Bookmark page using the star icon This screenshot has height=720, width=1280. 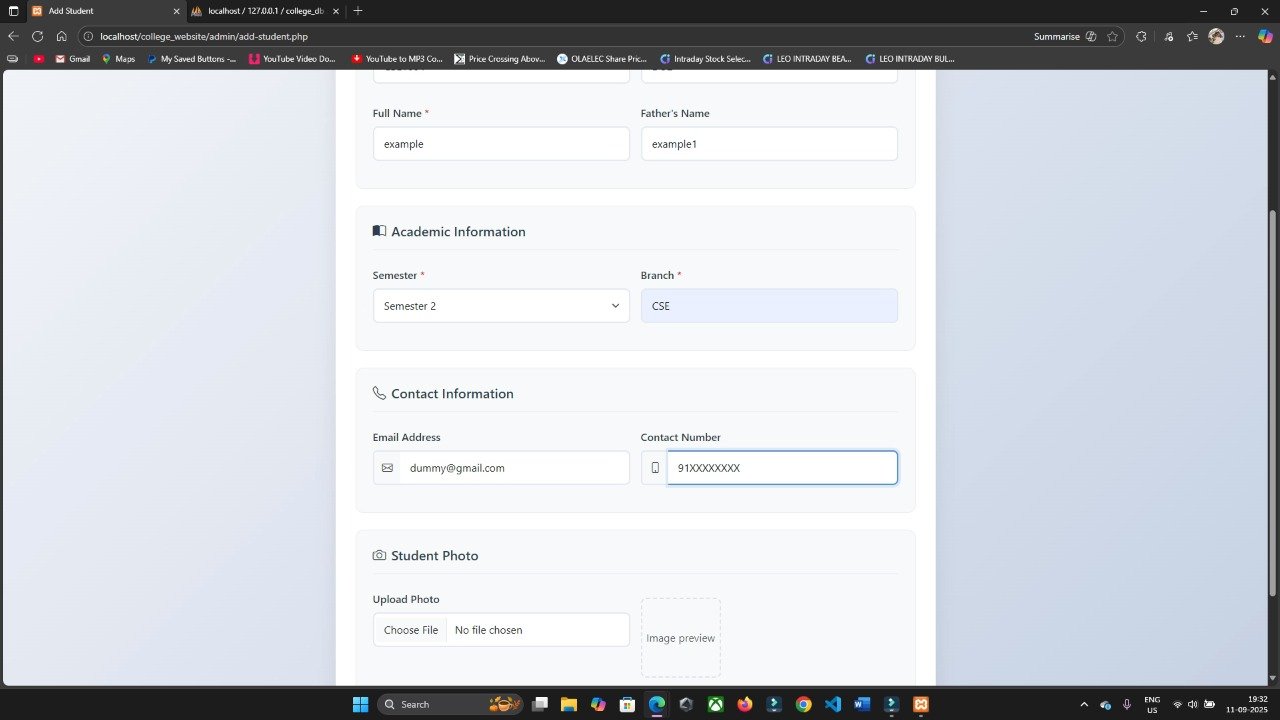[1112, 36]
